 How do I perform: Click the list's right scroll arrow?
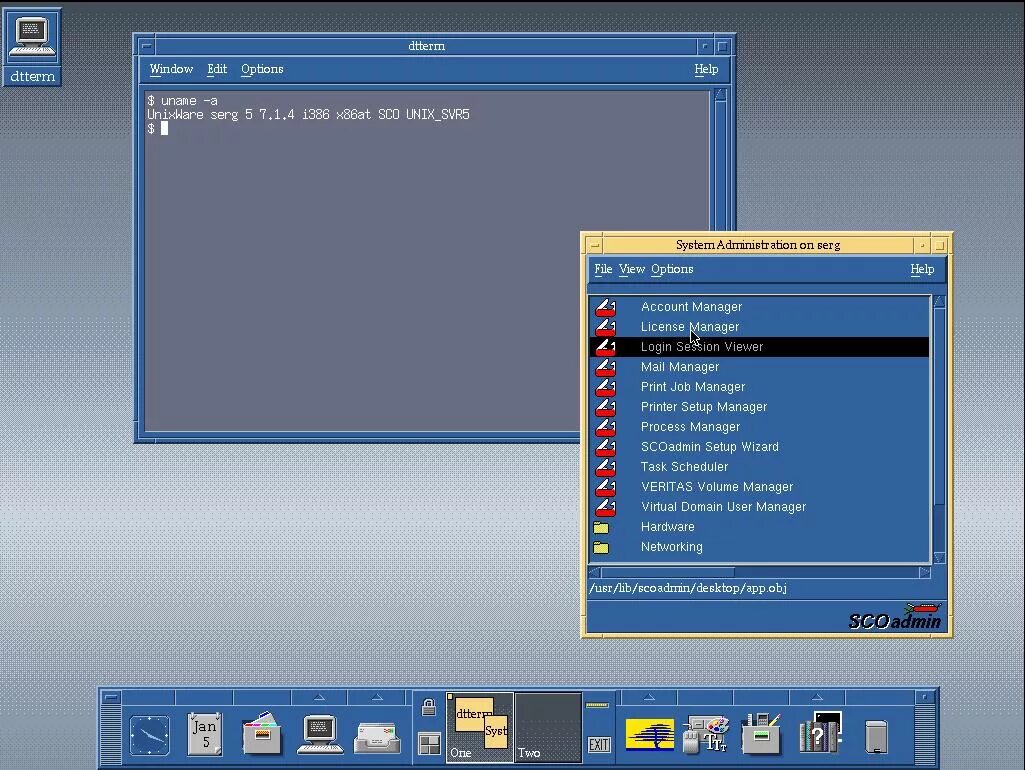pyautogui.click(x=924, y=573)
